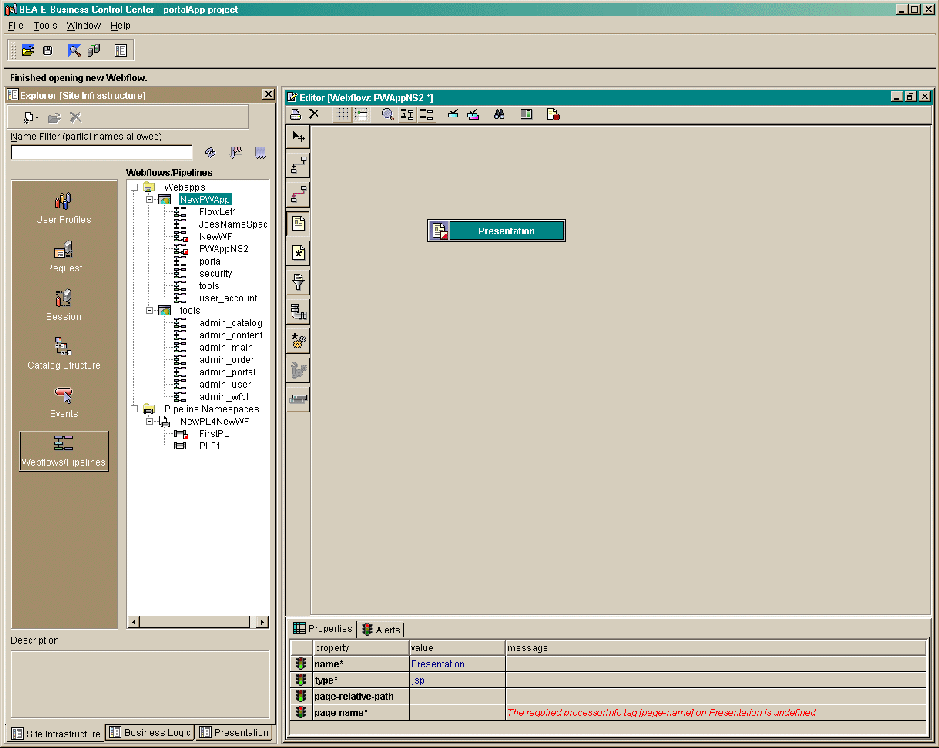Click the document with red stop icon
939x748 pixels.
553,114
